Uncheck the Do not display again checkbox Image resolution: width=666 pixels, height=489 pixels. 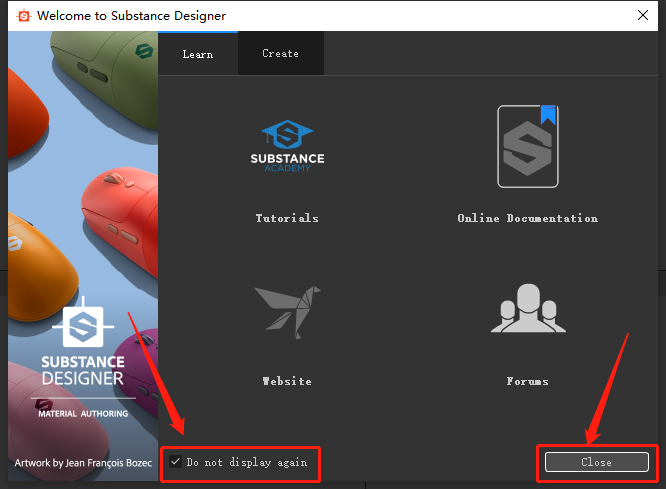175,461
